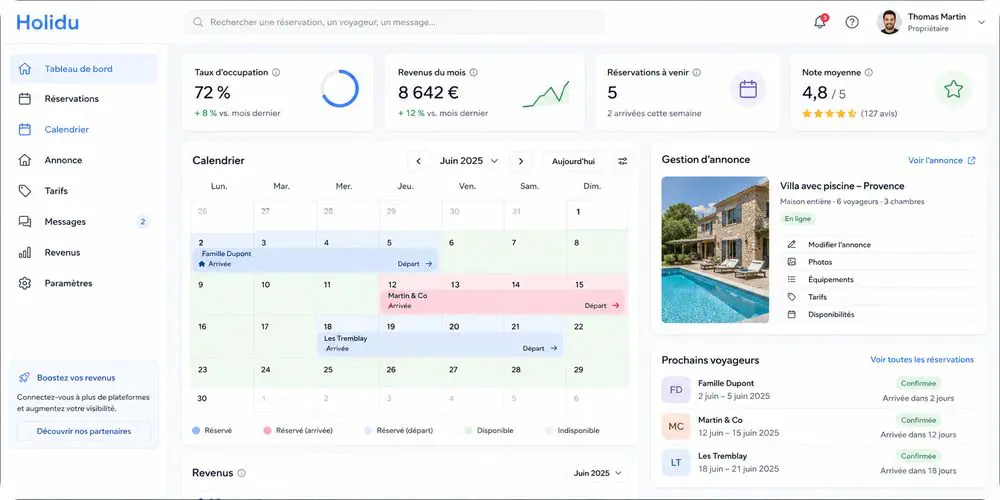Click the purple calendar icon in reservations card
This screenshot has width=1000, height=500.
tap(748, 89)
